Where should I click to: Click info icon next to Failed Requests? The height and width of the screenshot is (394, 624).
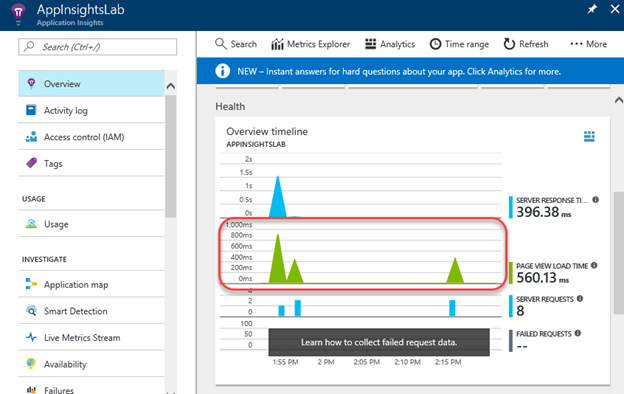578,333
